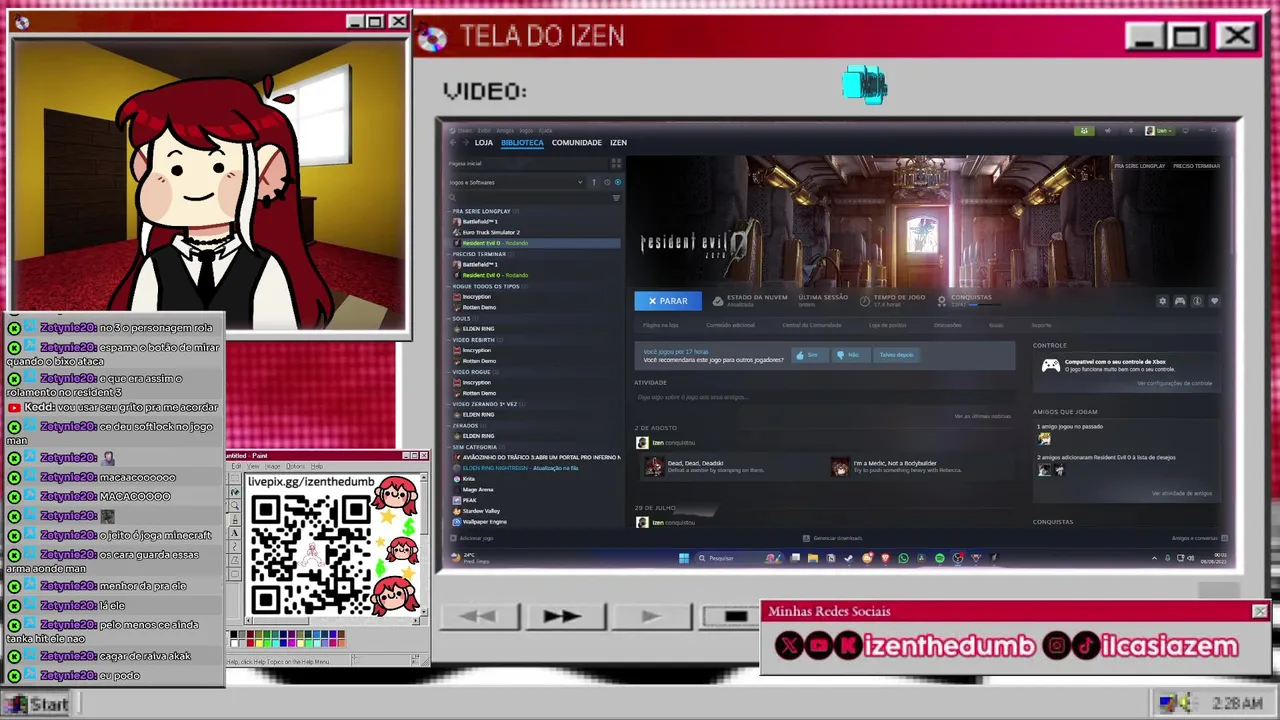Toggle sort by recent clock icon
Screen dimensions: 1280x720
pos(605,182)
